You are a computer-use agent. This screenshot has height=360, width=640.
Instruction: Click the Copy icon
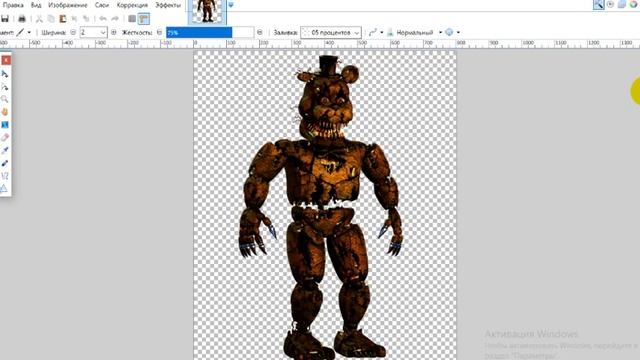click(51, 19)
